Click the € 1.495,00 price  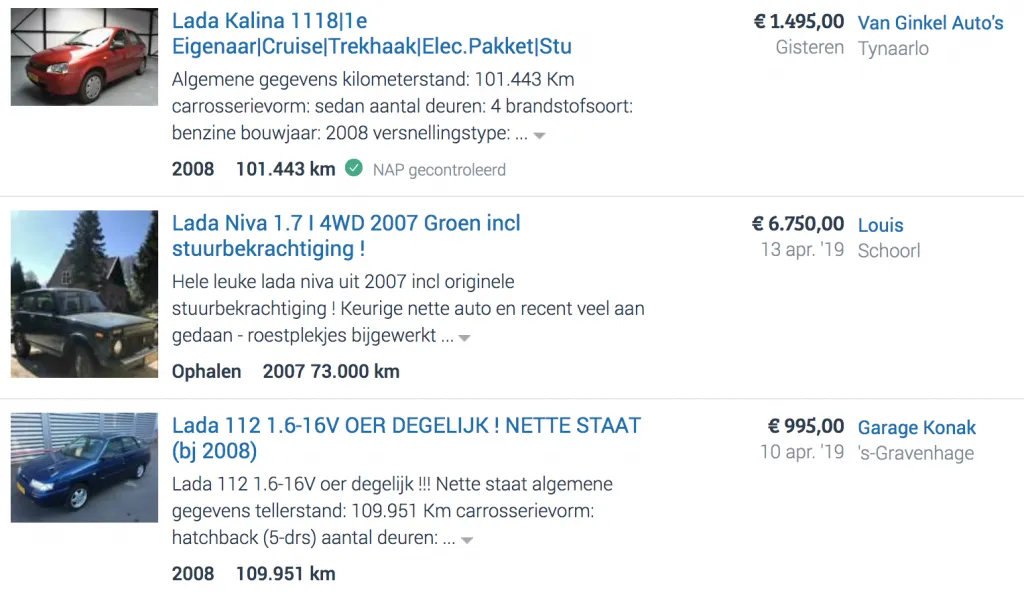click(799, 22)
